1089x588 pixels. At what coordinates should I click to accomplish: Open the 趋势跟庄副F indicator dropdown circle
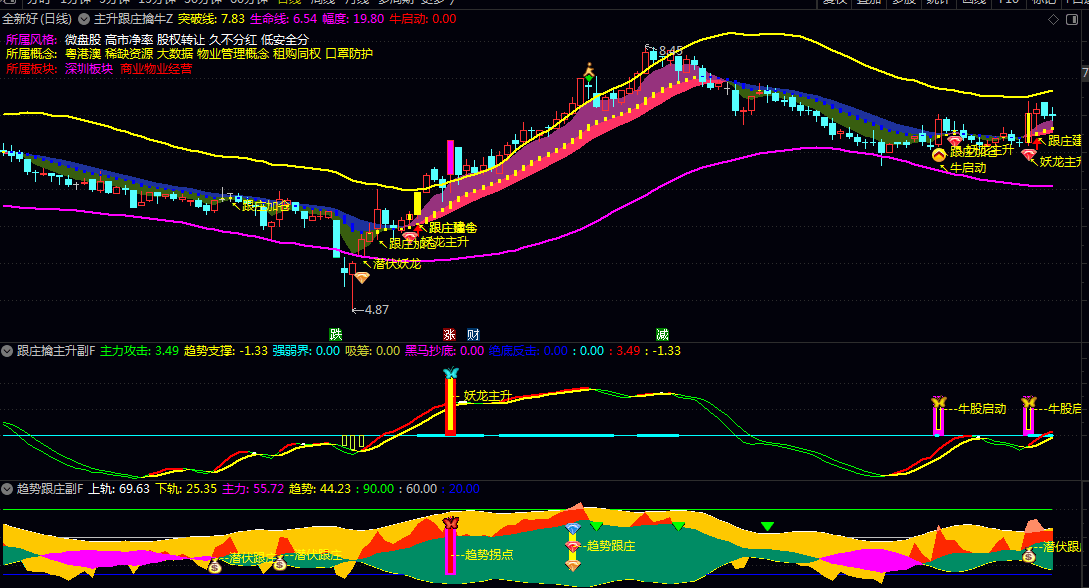(x=7, y=489)
